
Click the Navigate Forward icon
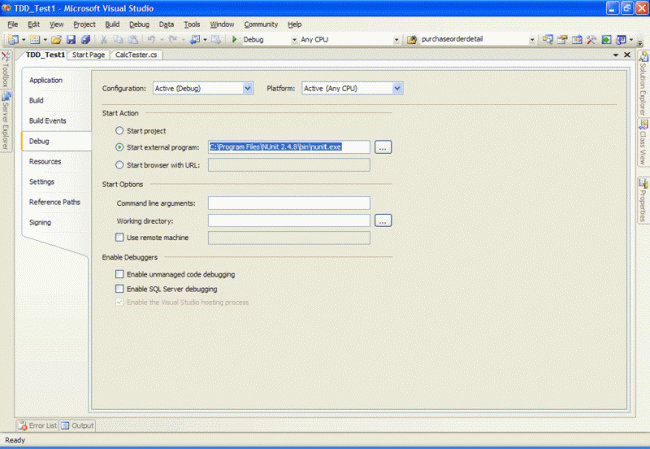point(216,39)
